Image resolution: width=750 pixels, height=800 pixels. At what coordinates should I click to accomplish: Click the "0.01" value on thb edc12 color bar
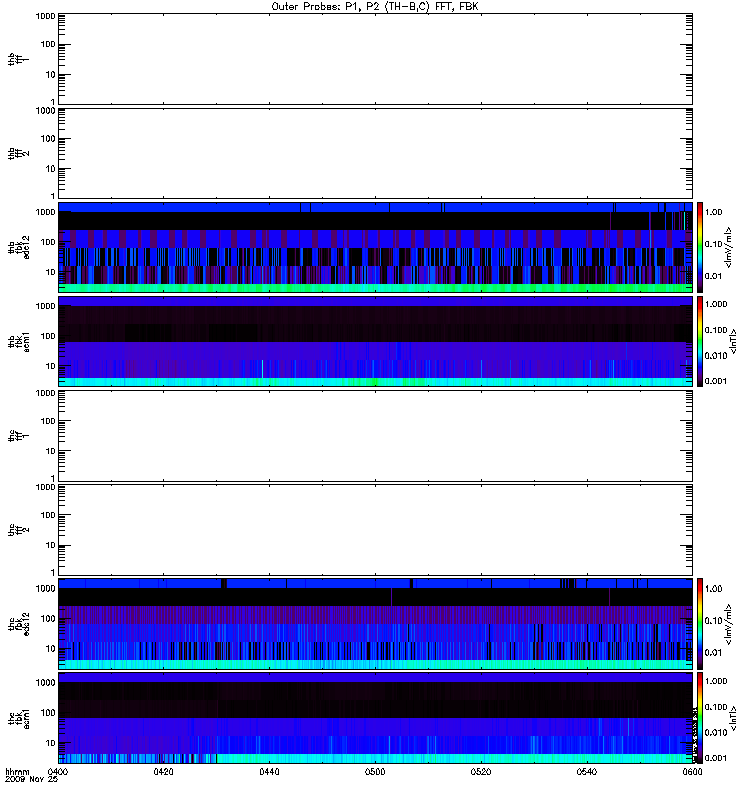pyautogui.click(x=713, y=276)
